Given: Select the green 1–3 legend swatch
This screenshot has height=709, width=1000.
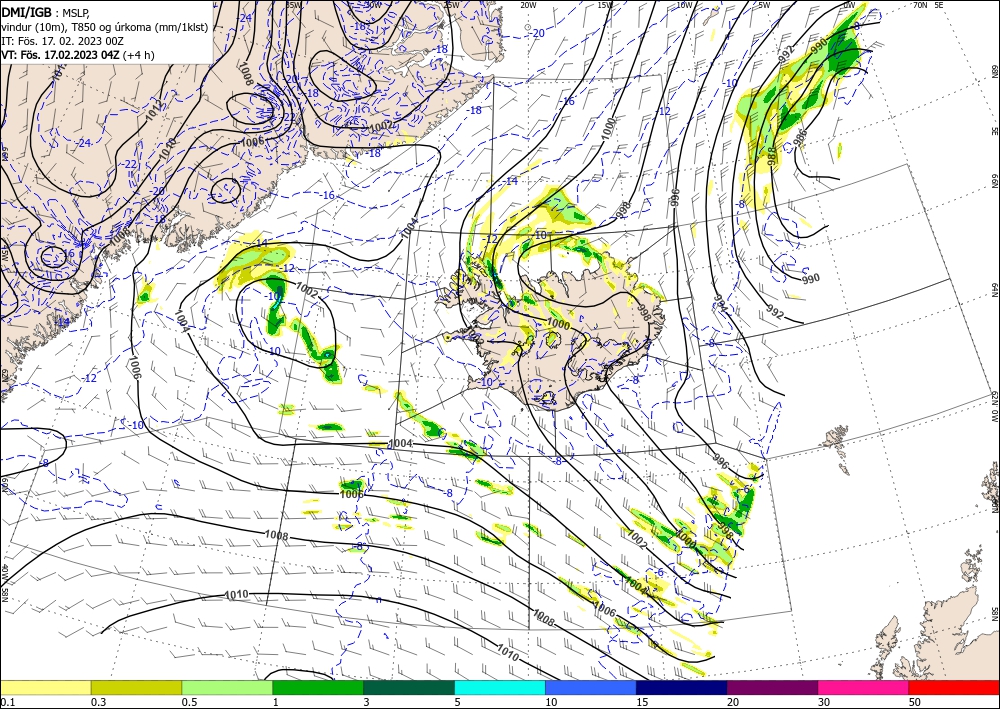Looking at the screenshot, I should tap(318, 687).
